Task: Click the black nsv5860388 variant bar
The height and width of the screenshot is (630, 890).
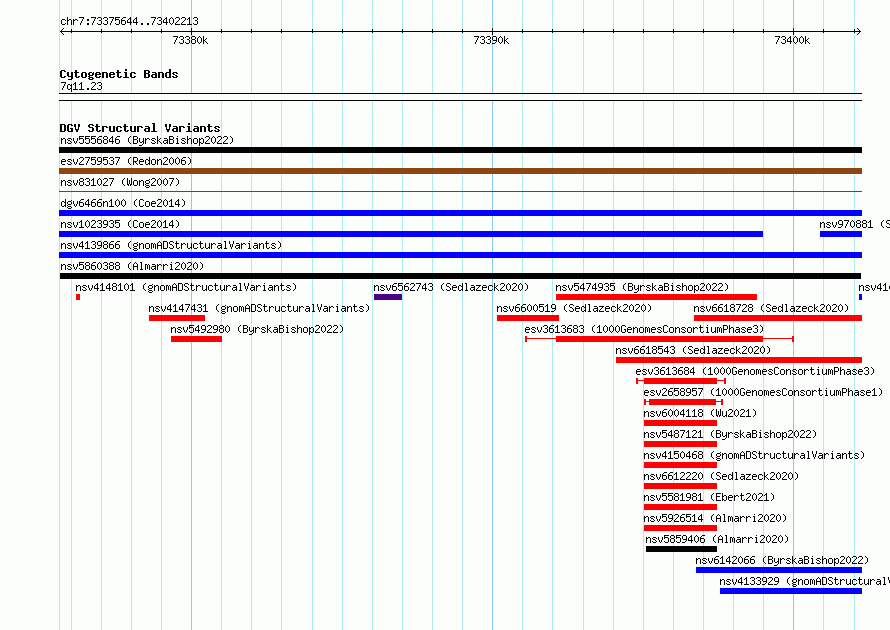Action: (x=460, y=276)
